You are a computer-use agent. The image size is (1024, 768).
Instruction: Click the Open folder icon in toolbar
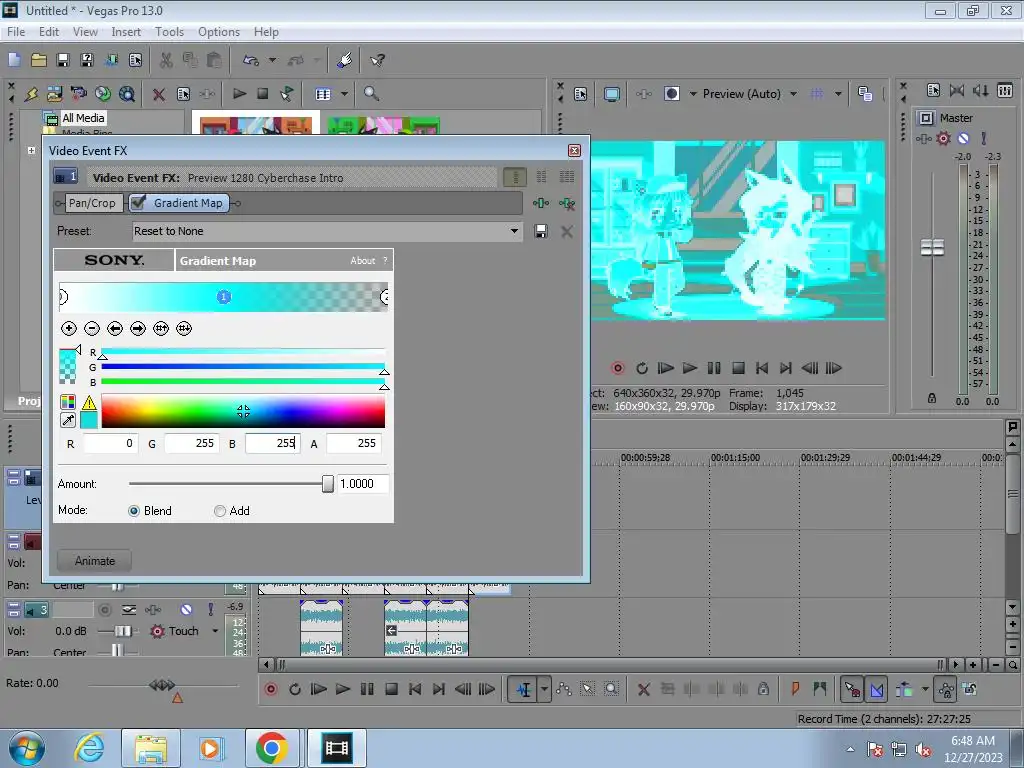click(39, 60)
